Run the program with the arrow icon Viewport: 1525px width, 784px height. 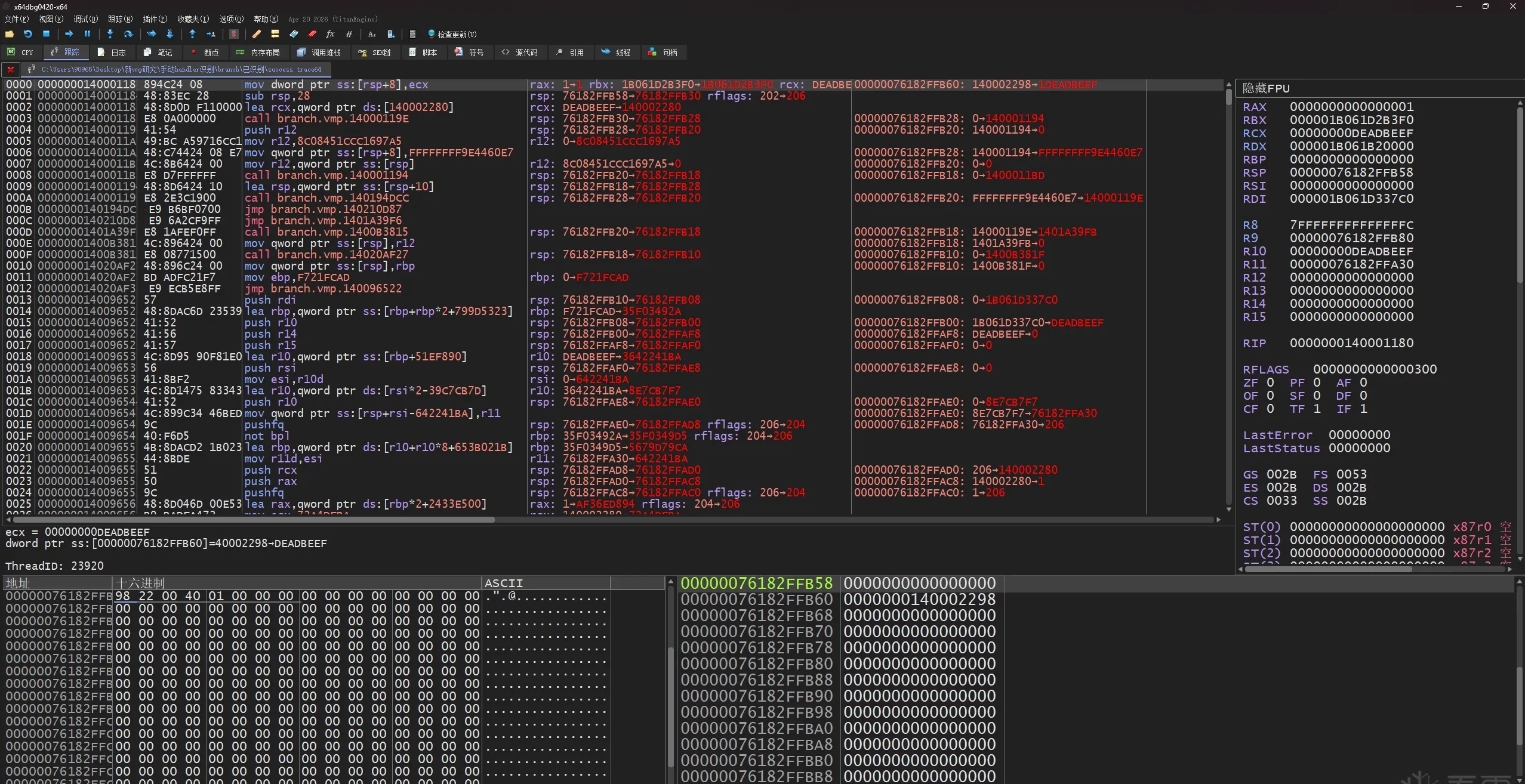tap(69, 34)
